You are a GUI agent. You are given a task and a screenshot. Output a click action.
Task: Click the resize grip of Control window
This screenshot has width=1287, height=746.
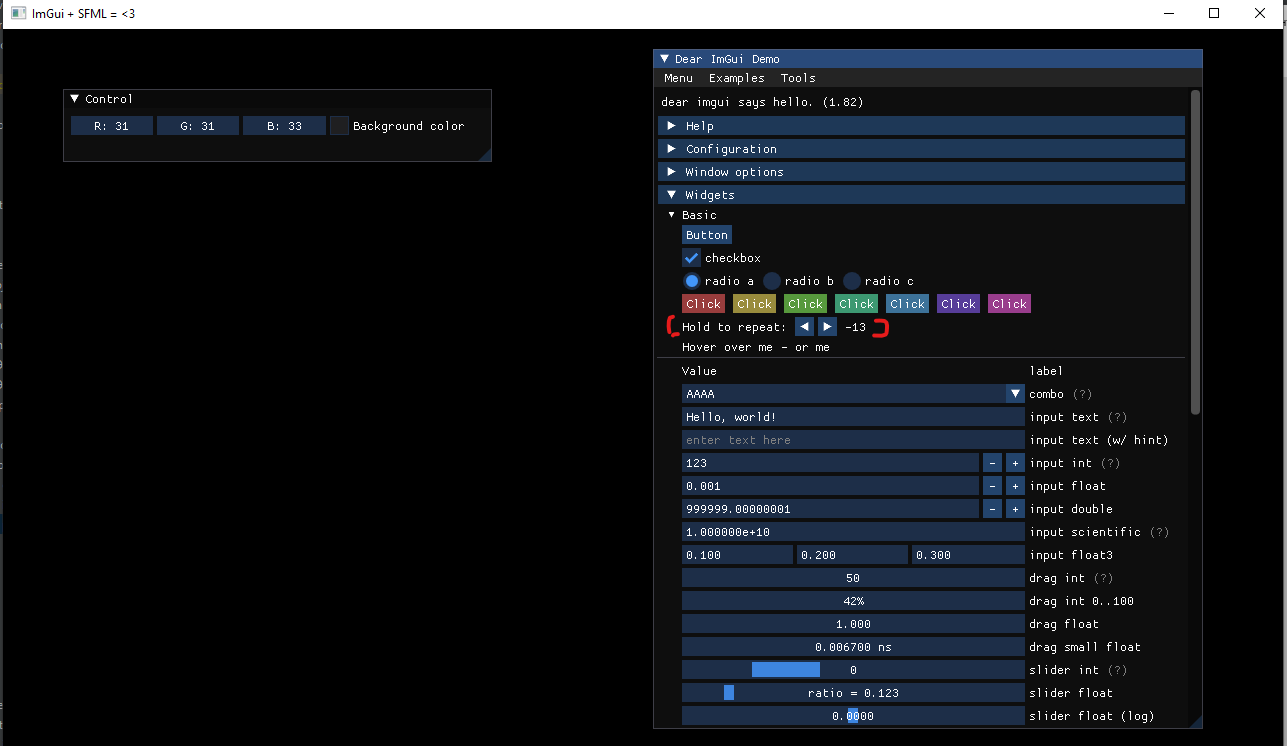coord(485,154)
